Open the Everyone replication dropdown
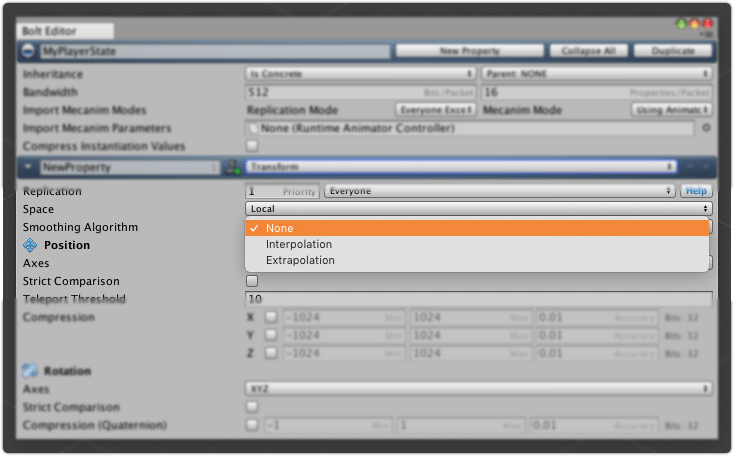 (499, 191)
